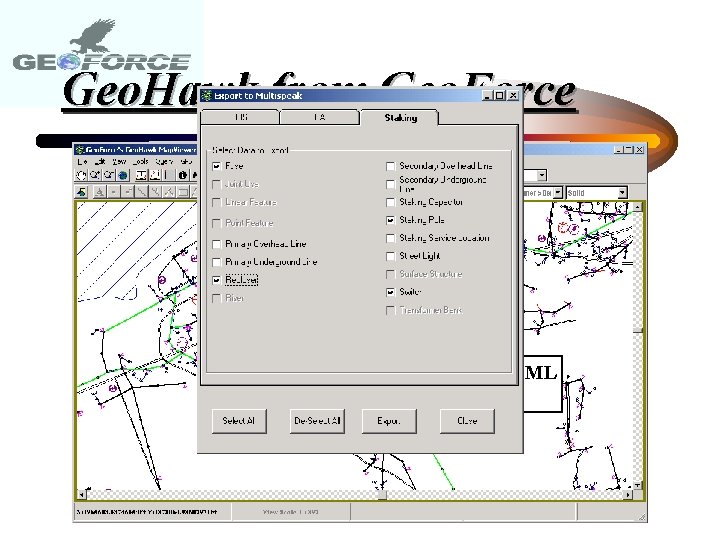Click the map scrollbar up arrow
Image resolution: width=720 pixels, height=540 pixels.
(638, 207)
